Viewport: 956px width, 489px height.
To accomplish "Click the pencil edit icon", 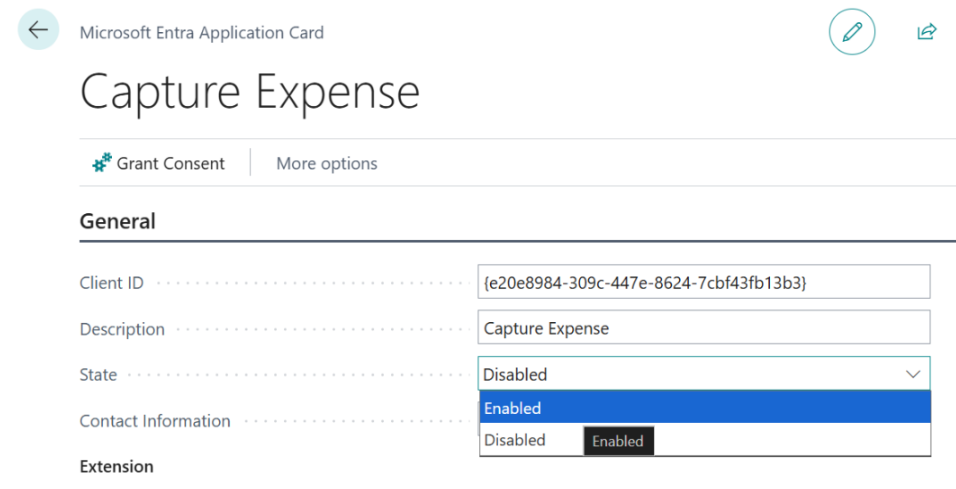I will 852,32.
